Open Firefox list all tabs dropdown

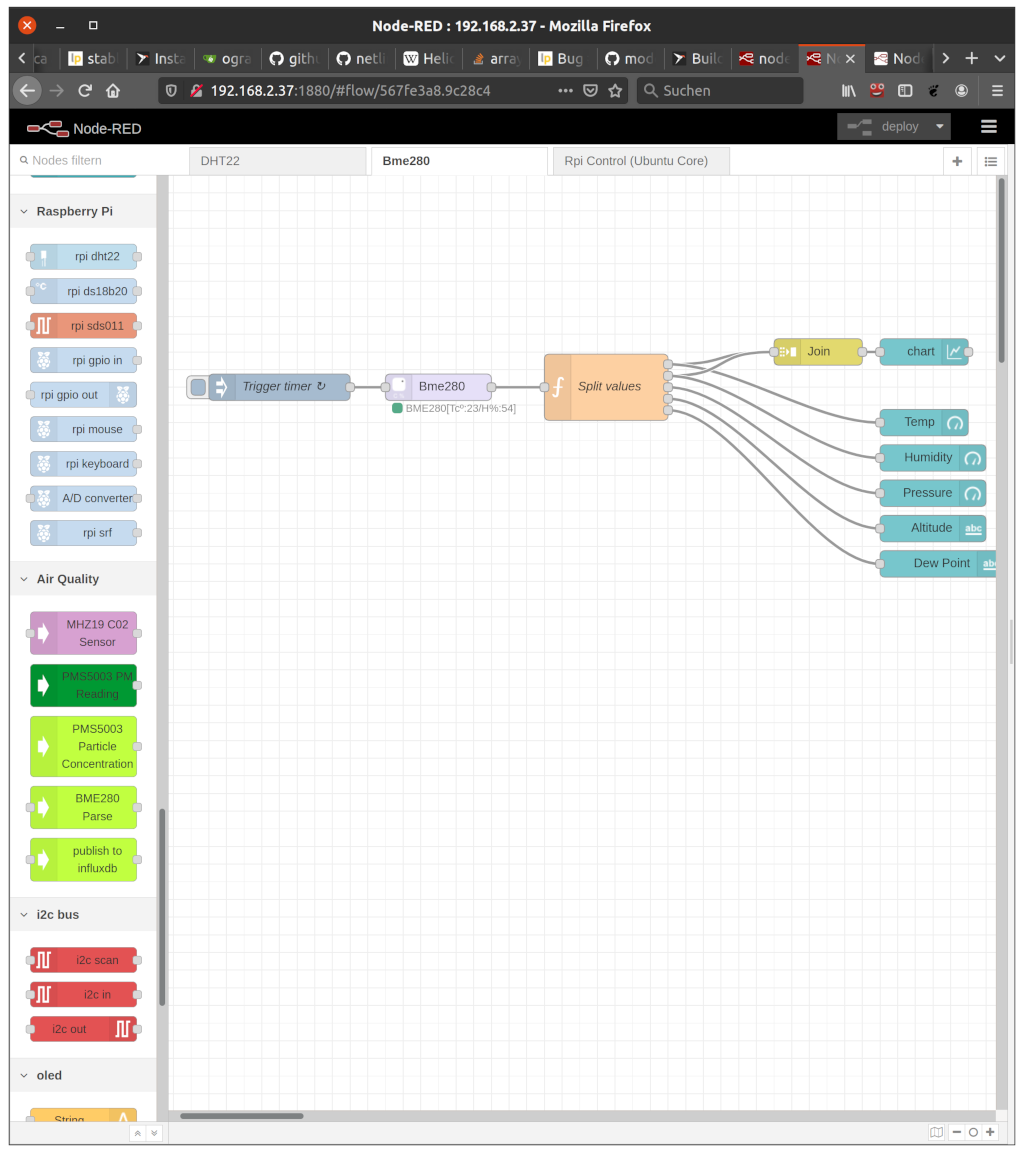pyautogui.click(x=1000, y=58)
